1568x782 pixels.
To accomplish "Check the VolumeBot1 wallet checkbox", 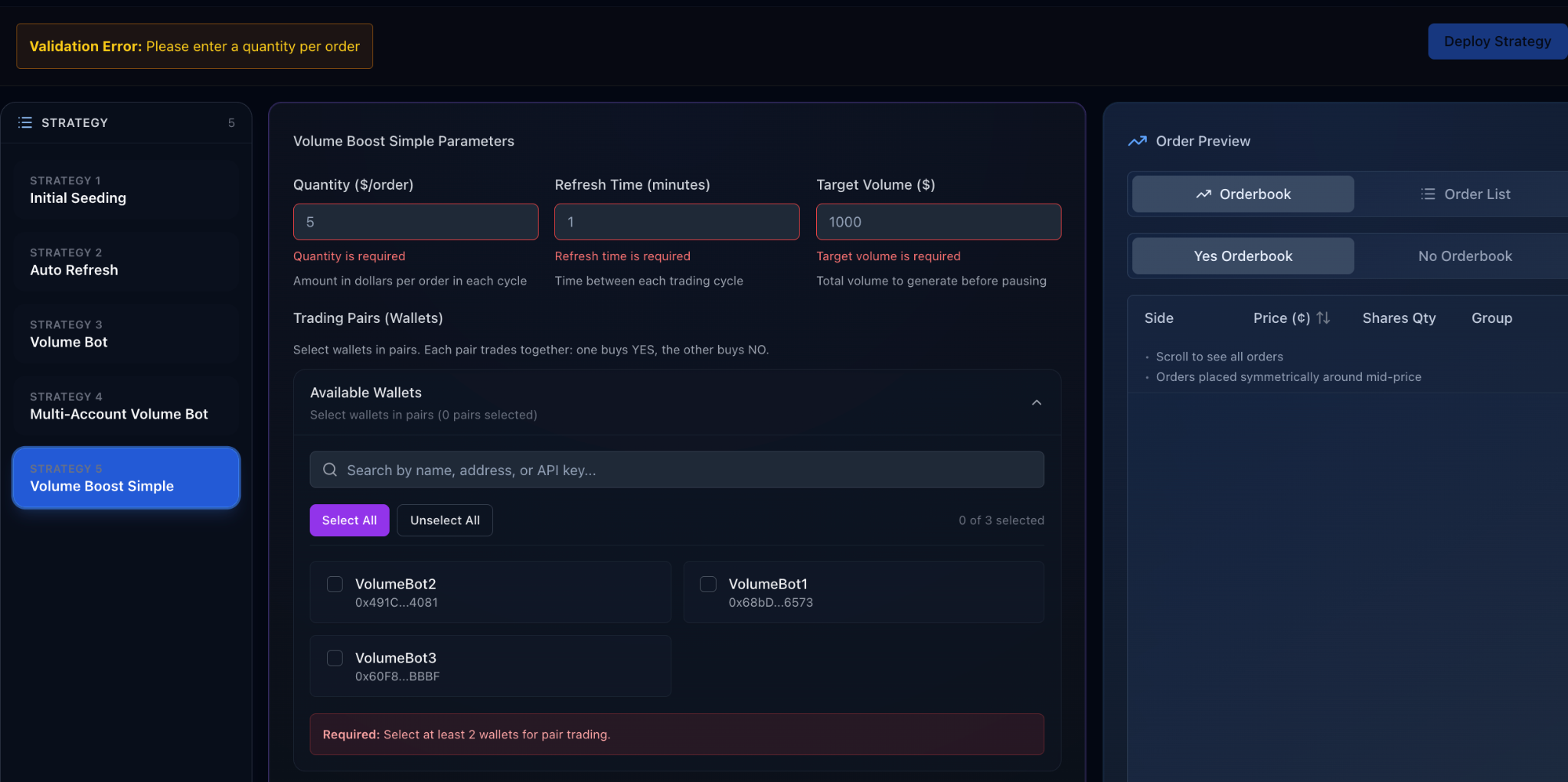I will (x=708, y=585).
